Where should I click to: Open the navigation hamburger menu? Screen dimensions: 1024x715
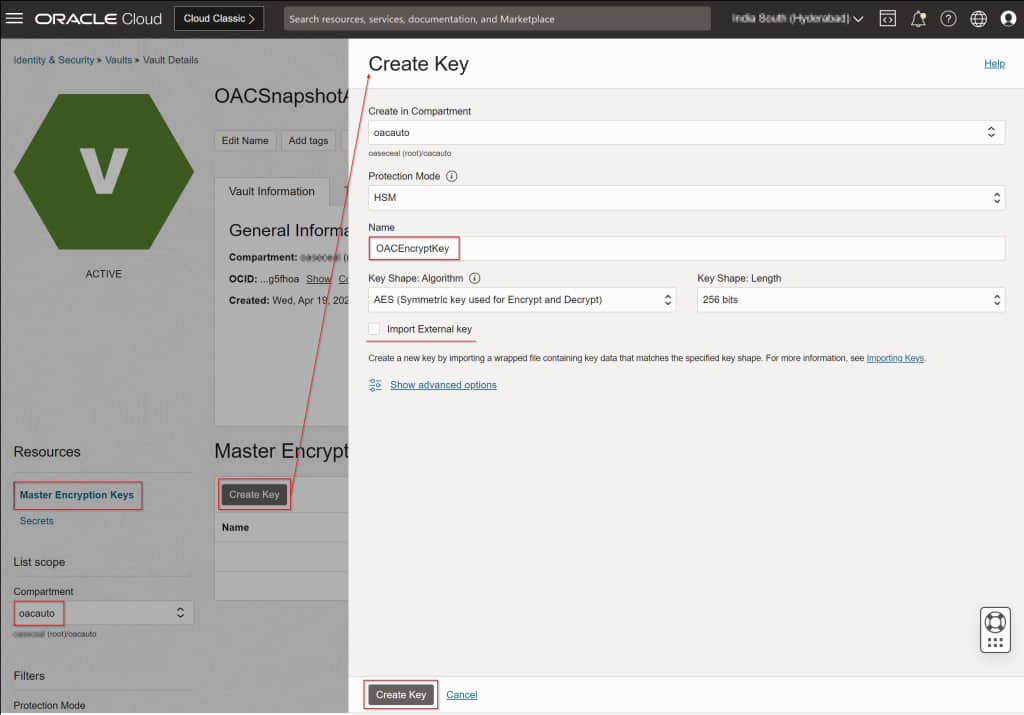pos(15,17)
